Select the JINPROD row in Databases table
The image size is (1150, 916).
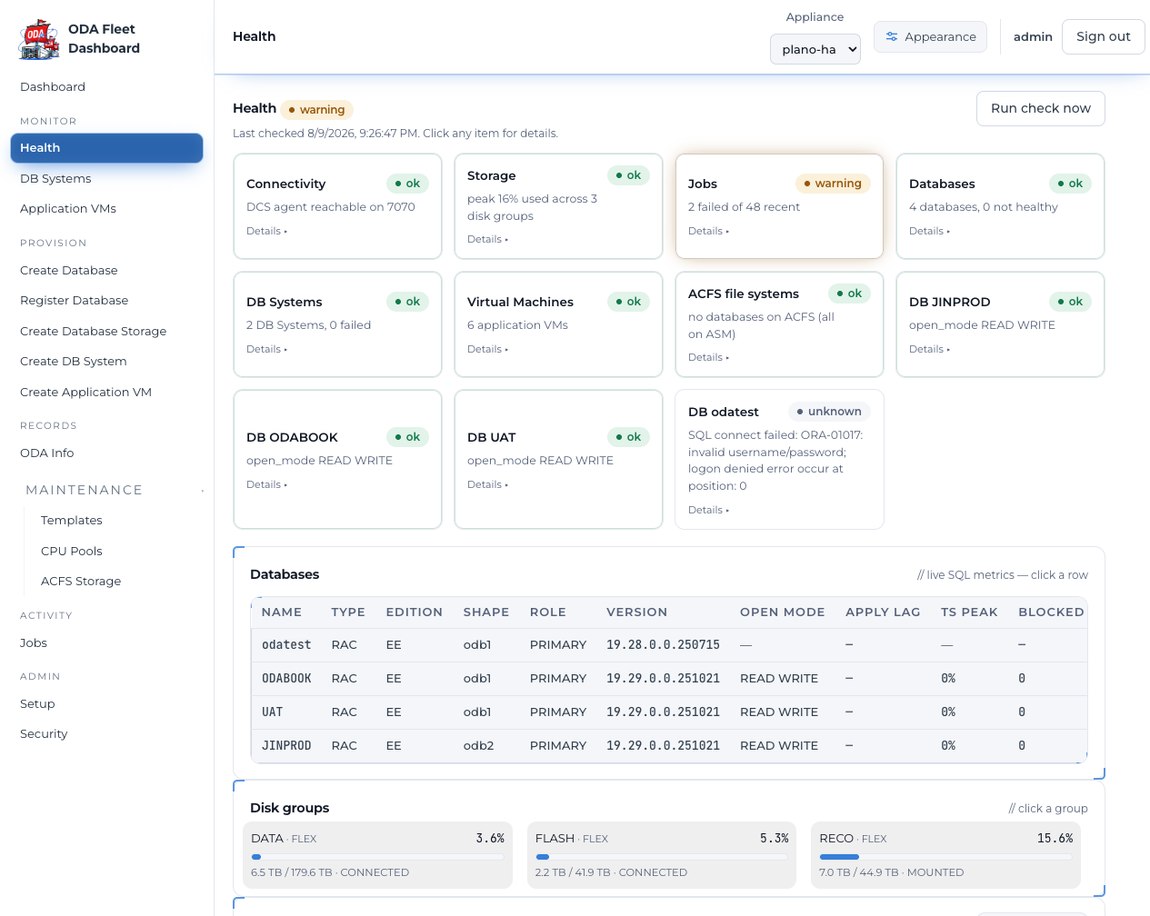click(668, 745)
